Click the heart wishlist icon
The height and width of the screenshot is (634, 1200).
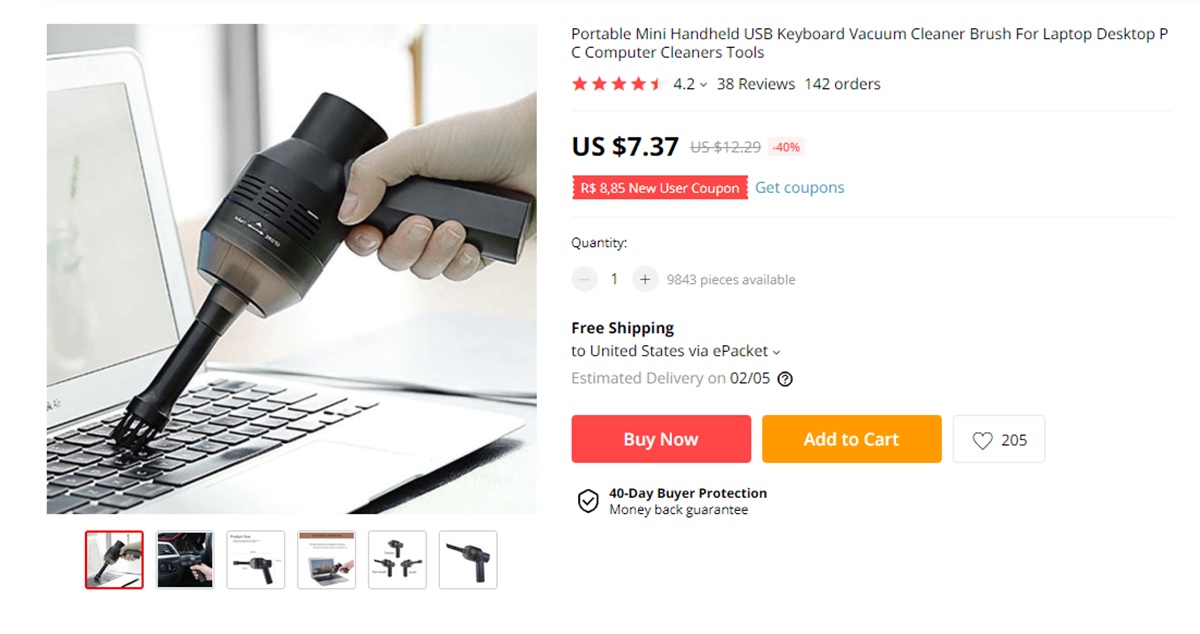pyautogui.click(x=983, y=440)
